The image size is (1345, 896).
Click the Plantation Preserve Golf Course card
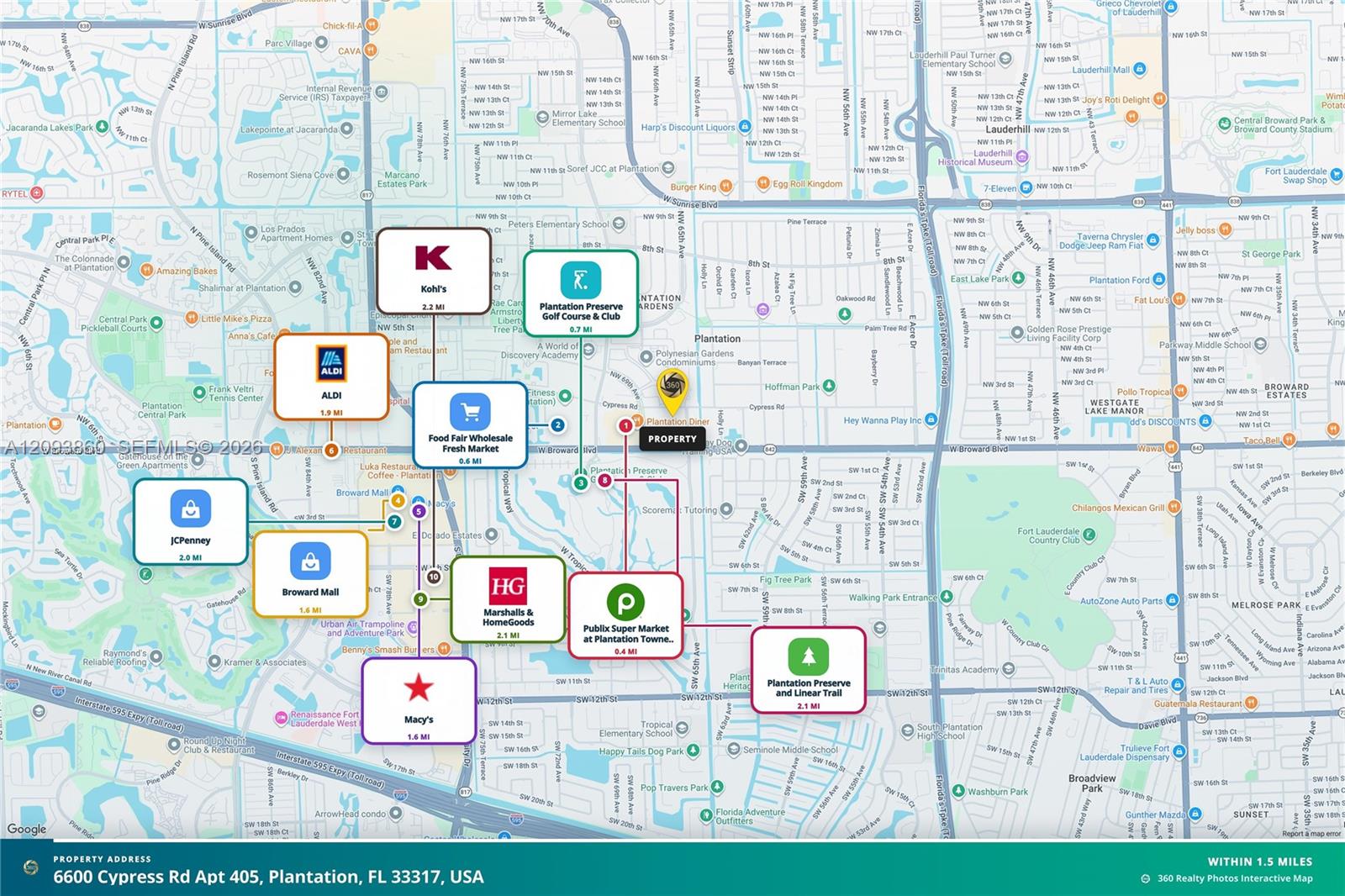pyautogui.click(x=581, y=293)
